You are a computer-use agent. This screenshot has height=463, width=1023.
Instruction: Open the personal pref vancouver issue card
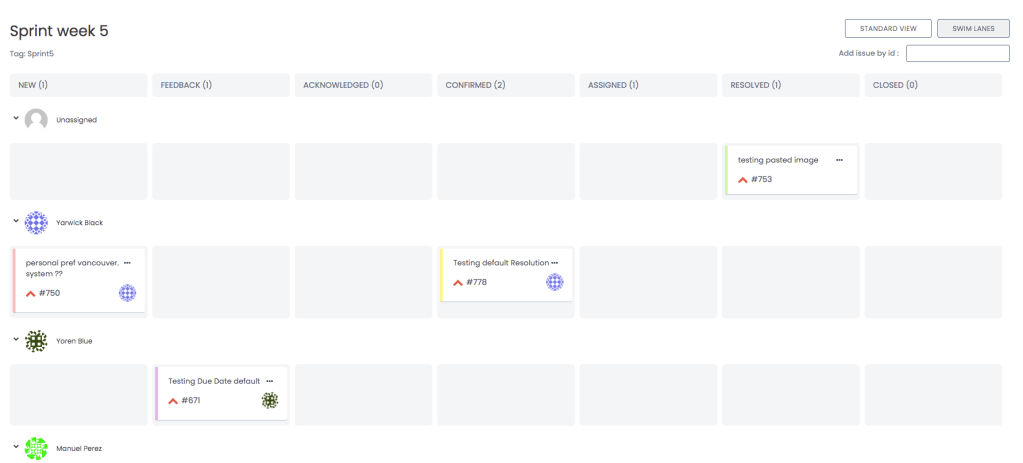tap(72, 263)
